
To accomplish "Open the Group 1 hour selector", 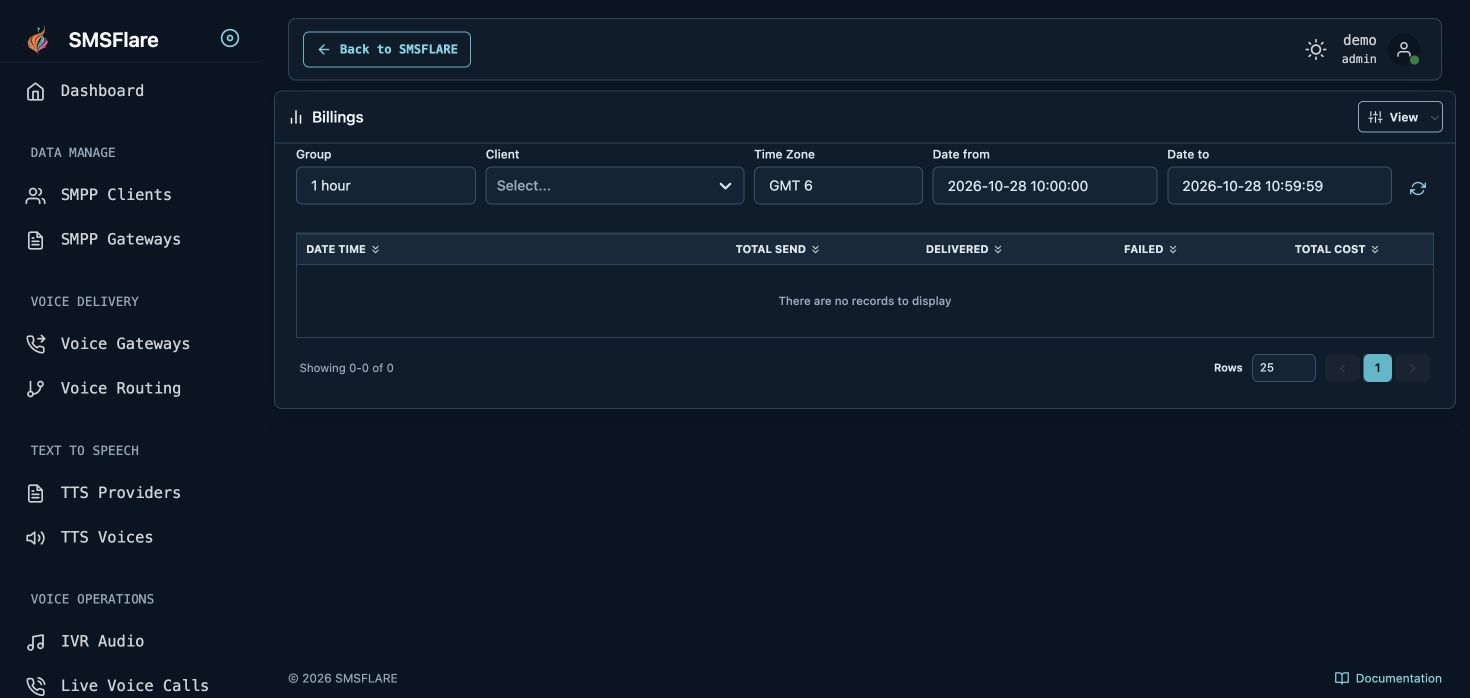I will coord(386,185).
